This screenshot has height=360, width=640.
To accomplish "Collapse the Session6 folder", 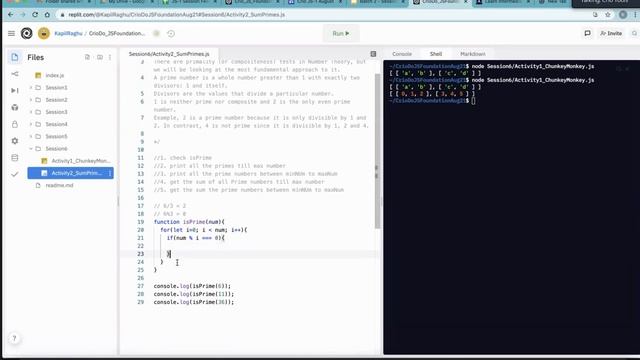I will click(31, 149).
